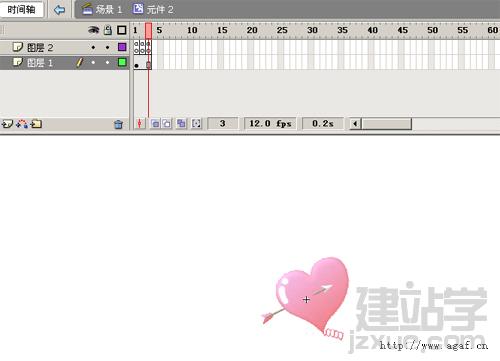Screen dimensions: 500x361
Task: Click purple outline swatch of 图层 2
Action: pos(122,47)
